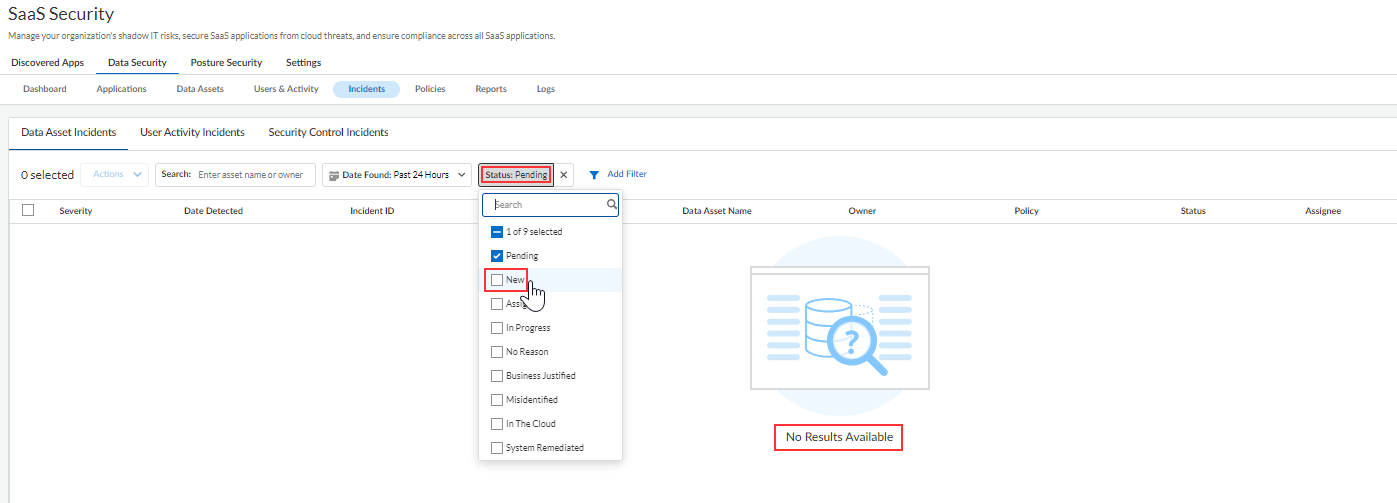The height and width of the screenshot is (503, 1397).
Task: Click the asset name or owner search field
Action: tap(251, 175)
